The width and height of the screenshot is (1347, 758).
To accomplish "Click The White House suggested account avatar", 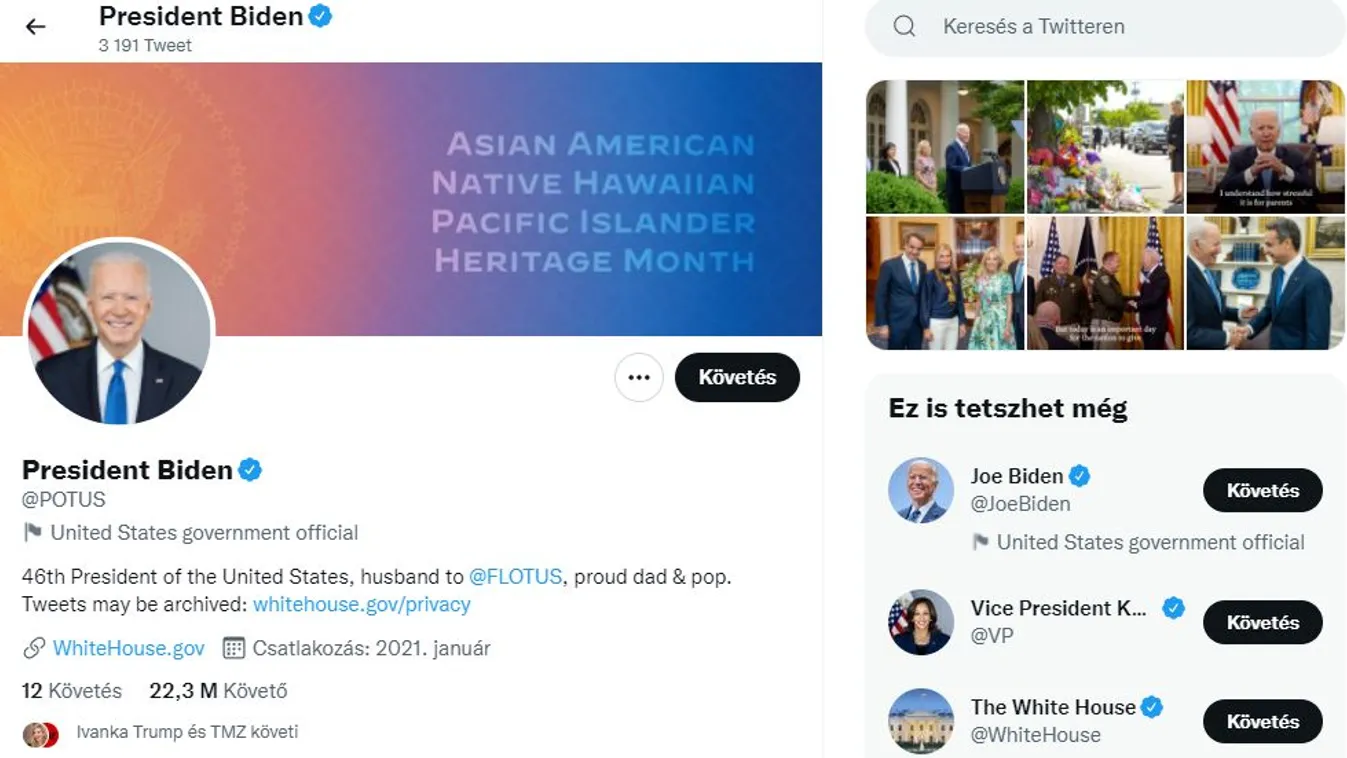I will tap(920, 720).
